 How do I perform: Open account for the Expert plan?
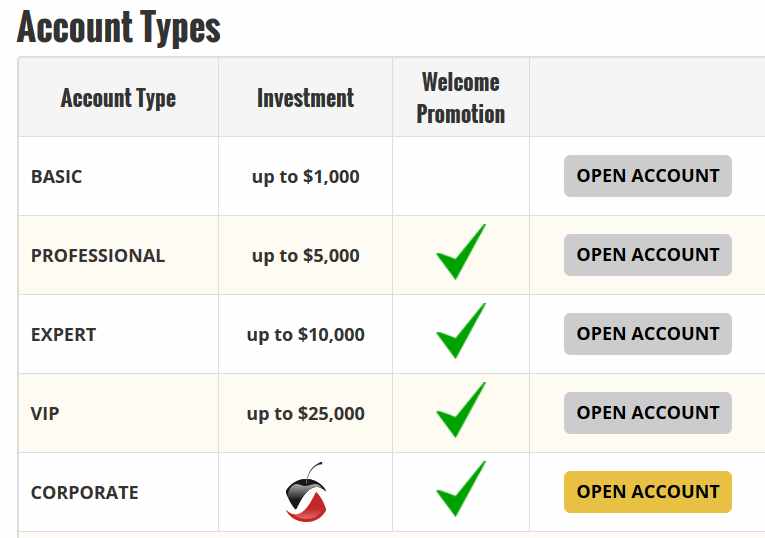pyautogui.click(x=647, y=334)
